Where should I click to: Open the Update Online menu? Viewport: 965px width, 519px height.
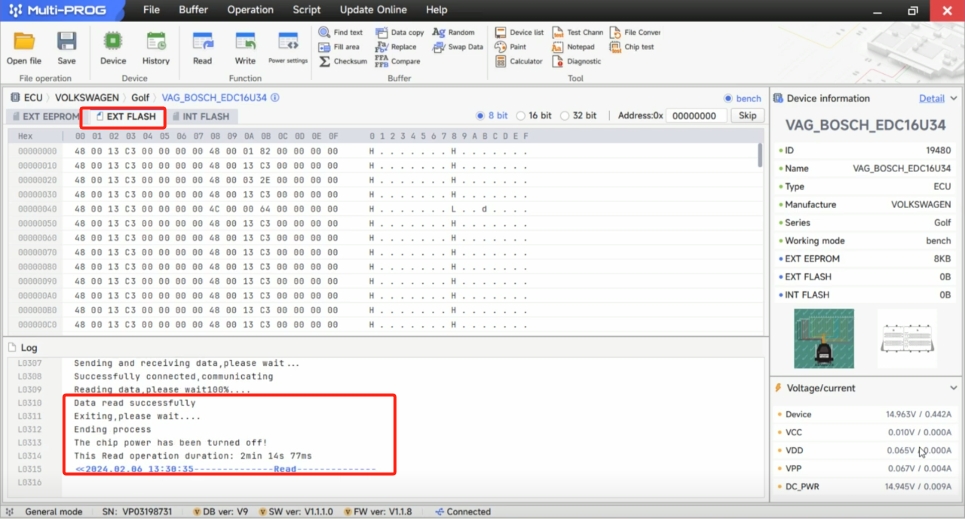click(x=373, y=10)
